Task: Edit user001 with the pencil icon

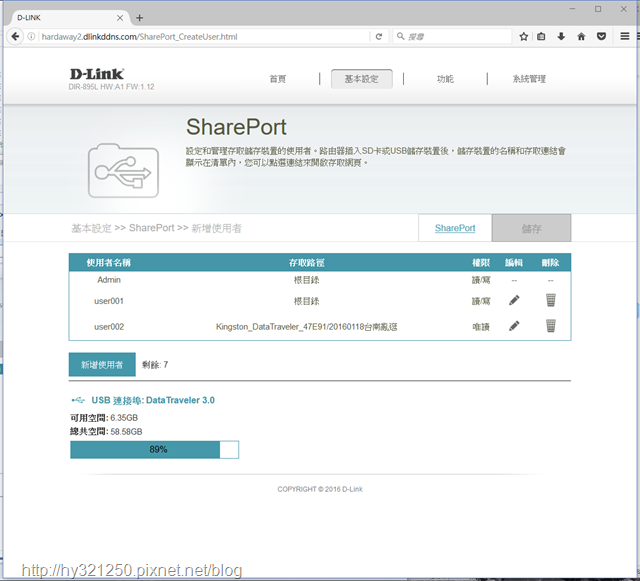Action: pos(514,301)
